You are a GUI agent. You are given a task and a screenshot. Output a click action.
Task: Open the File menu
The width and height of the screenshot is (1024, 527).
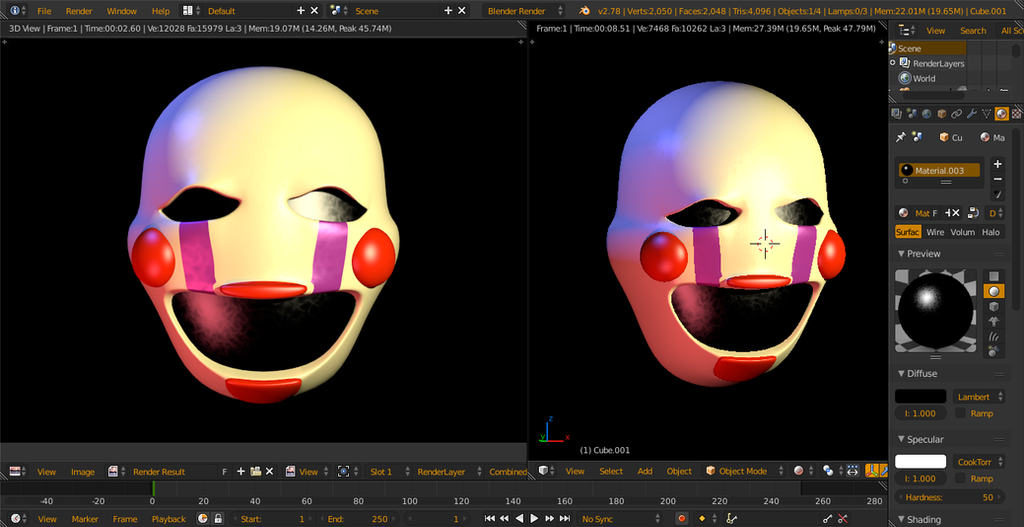[44, 11]
